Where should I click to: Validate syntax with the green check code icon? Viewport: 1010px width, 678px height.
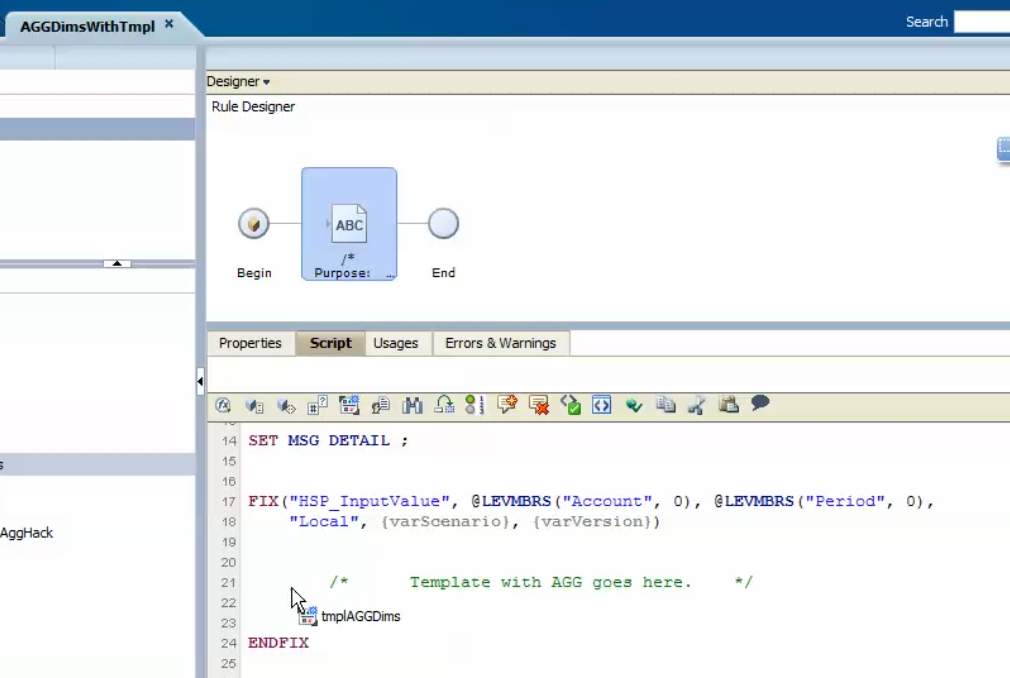[570, 405]
